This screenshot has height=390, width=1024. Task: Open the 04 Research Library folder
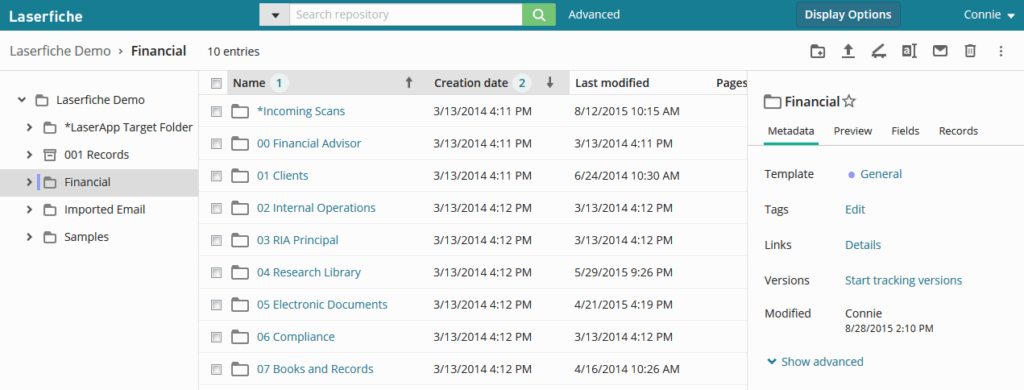(309, 272)
